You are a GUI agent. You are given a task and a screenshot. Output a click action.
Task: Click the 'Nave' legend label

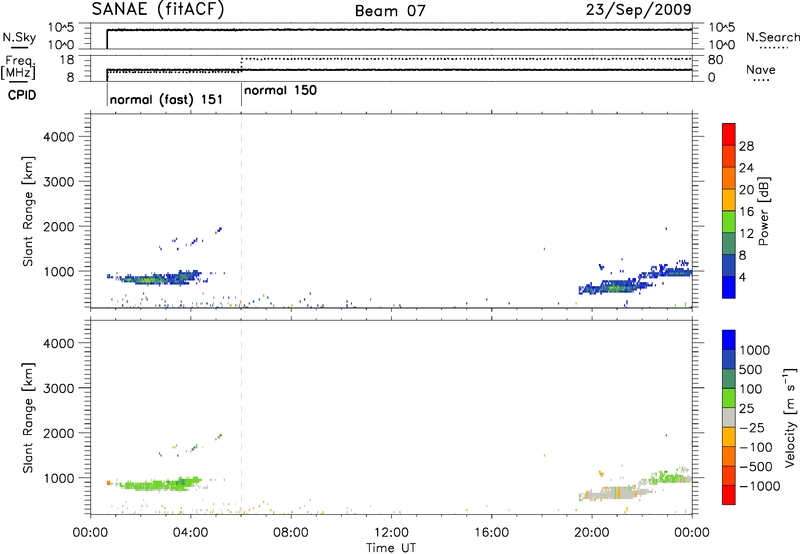(760, 70)
